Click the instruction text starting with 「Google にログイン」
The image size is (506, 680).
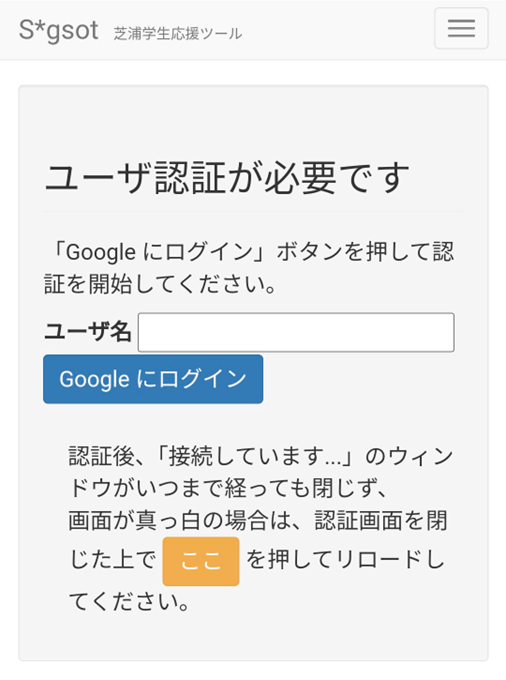pyautogui.click(x=249, y=268)
